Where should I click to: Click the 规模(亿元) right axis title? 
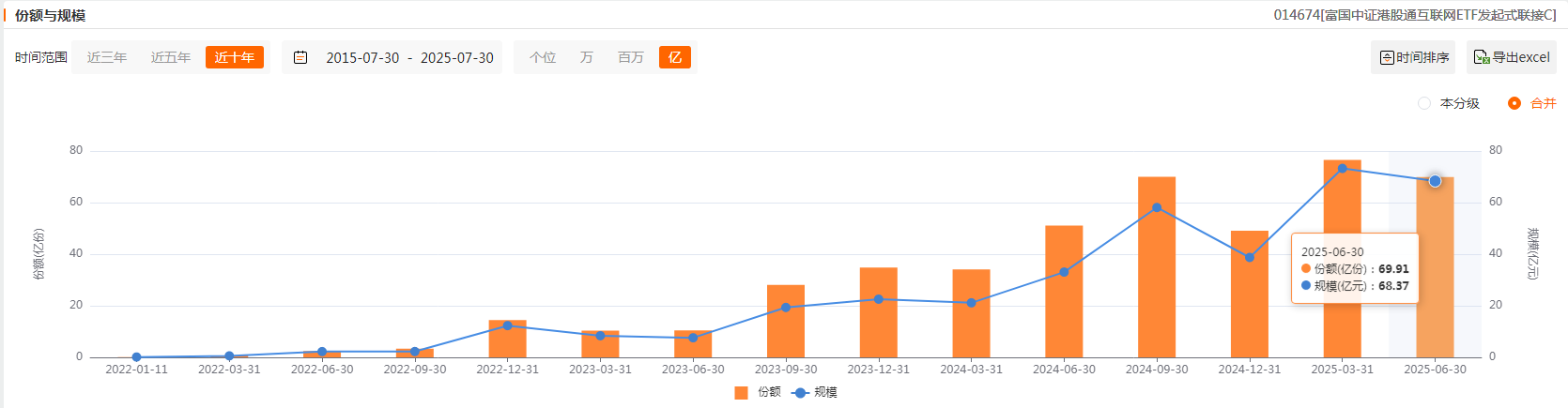1532,254
